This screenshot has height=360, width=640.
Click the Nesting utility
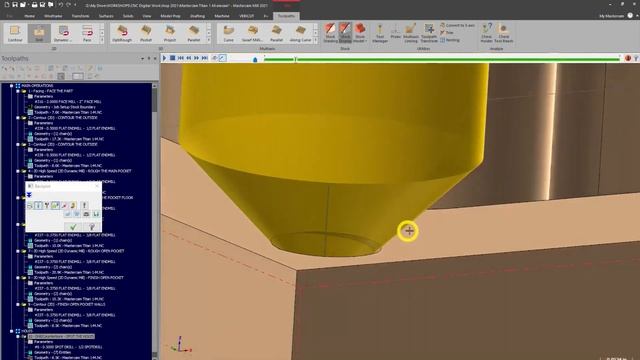point(449,40)
